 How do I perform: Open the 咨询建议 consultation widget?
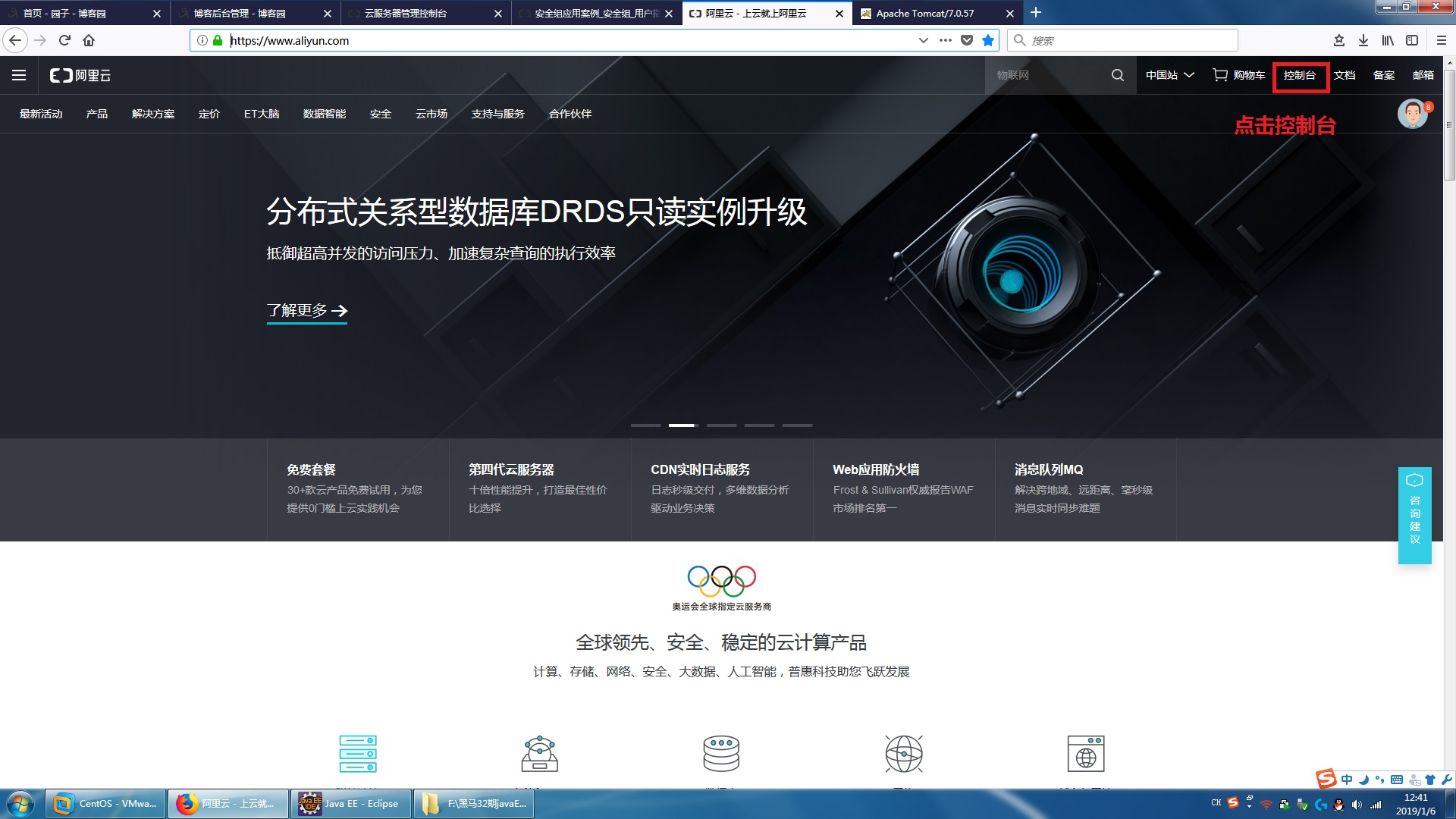tap(1414, 515)
